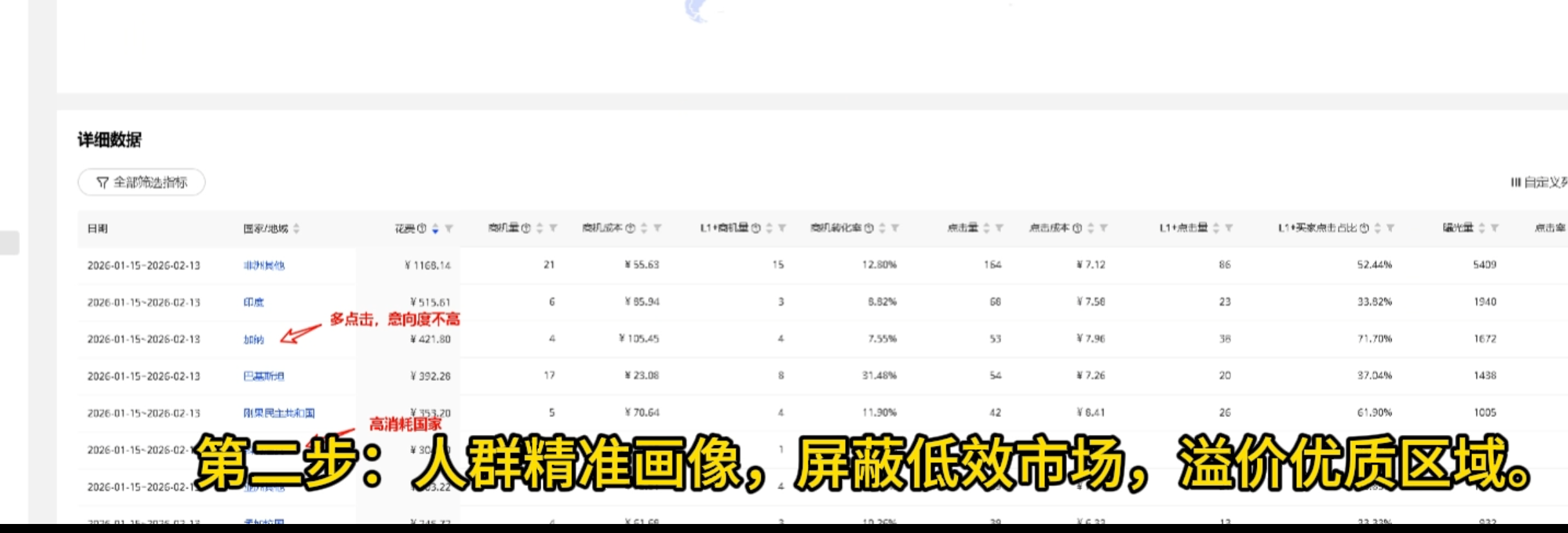
Task: Open the 刚果民主共和国 country link
Action: (279, 413)
